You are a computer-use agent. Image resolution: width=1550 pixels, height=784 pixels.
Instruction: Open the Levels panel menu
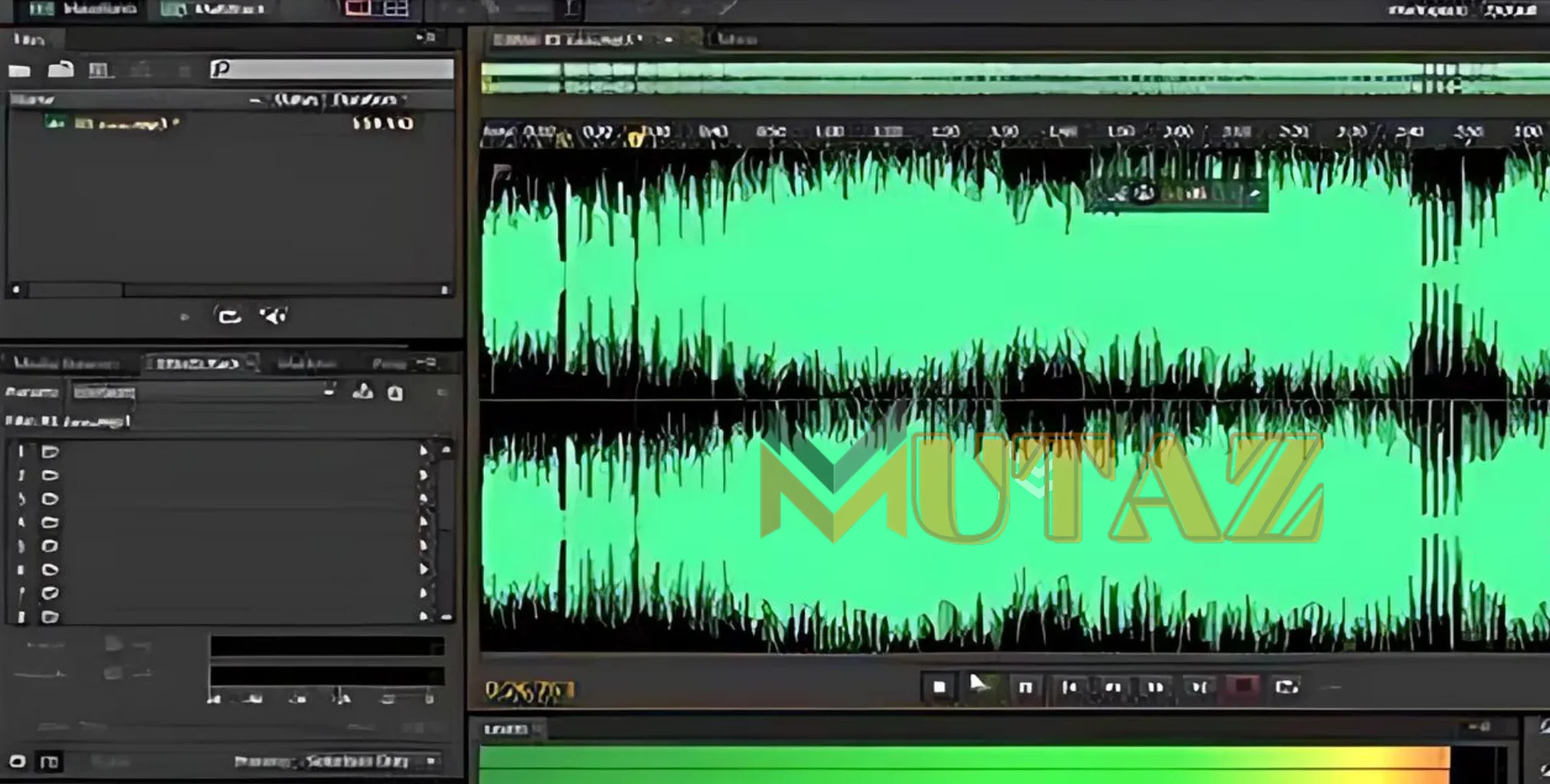click(x=1480, y=727)
